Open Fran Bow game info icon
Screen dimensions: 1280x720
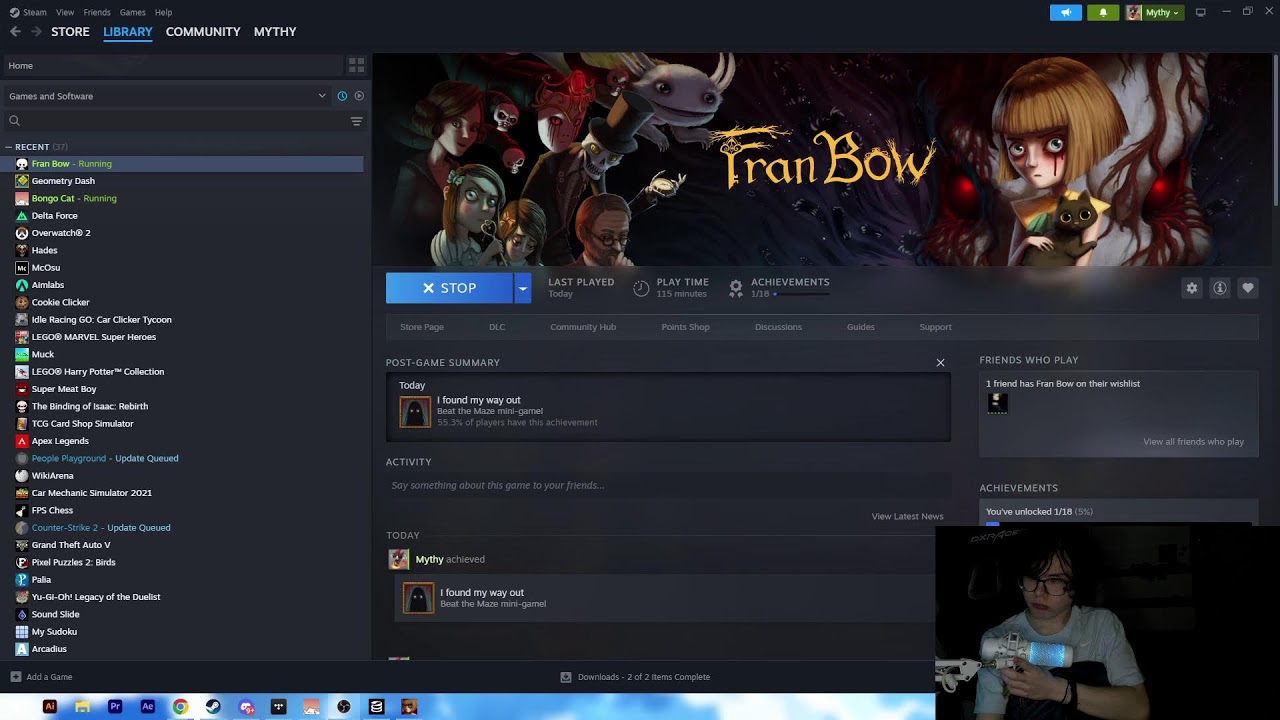click(1220, 288)
